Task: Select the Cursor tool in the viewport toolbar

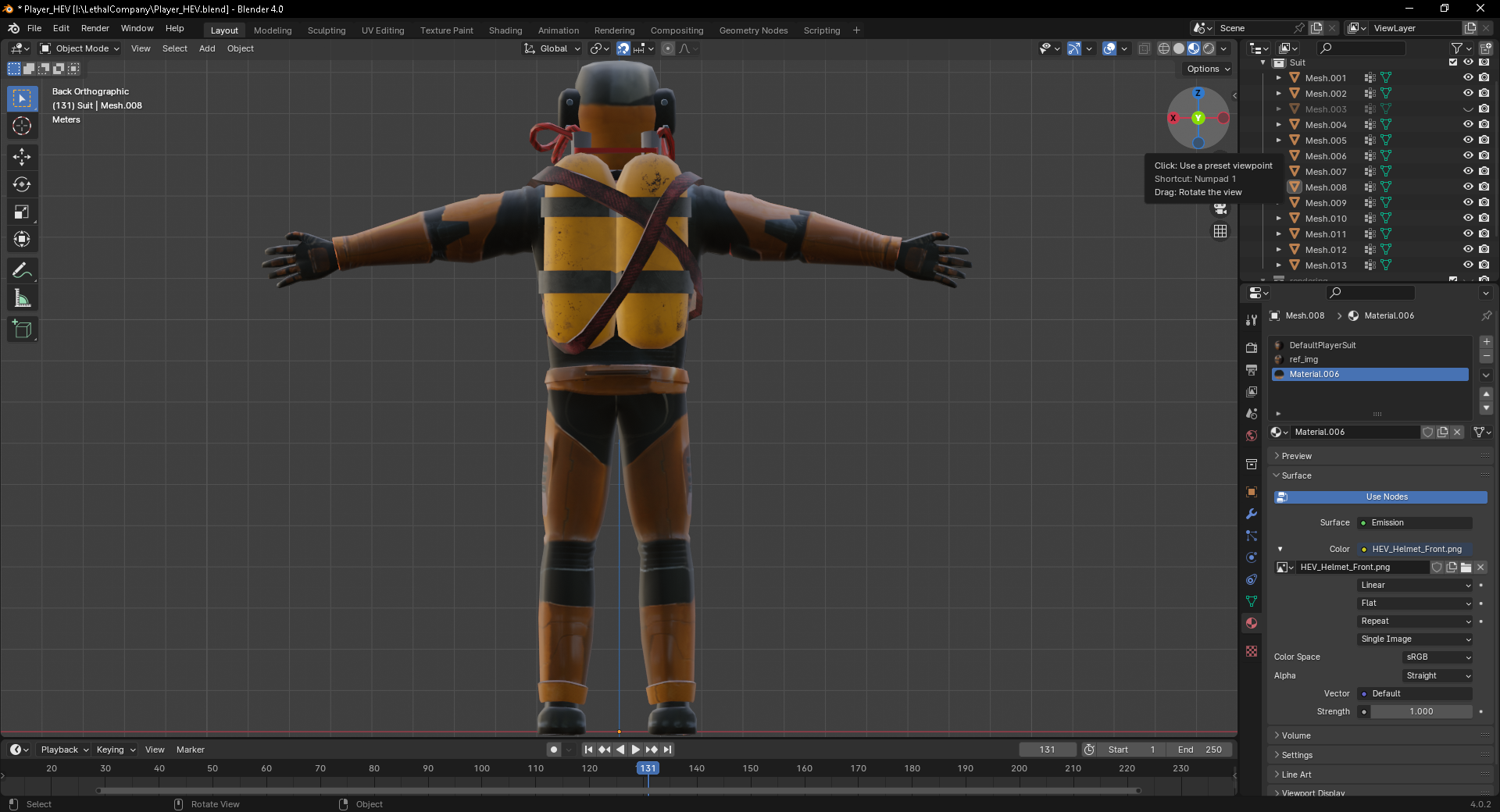Action: pos(22,126)
